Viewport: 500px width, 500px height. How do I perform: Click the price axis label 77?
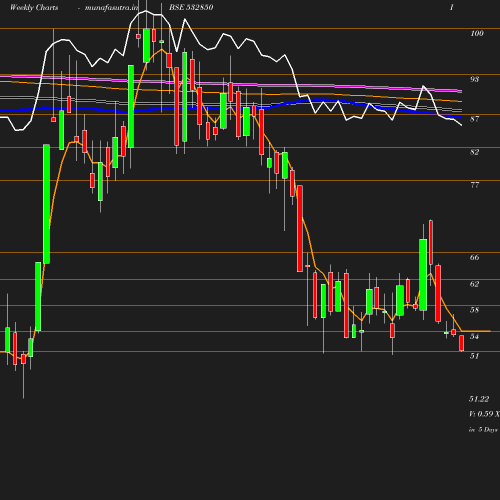pos(474,185)
